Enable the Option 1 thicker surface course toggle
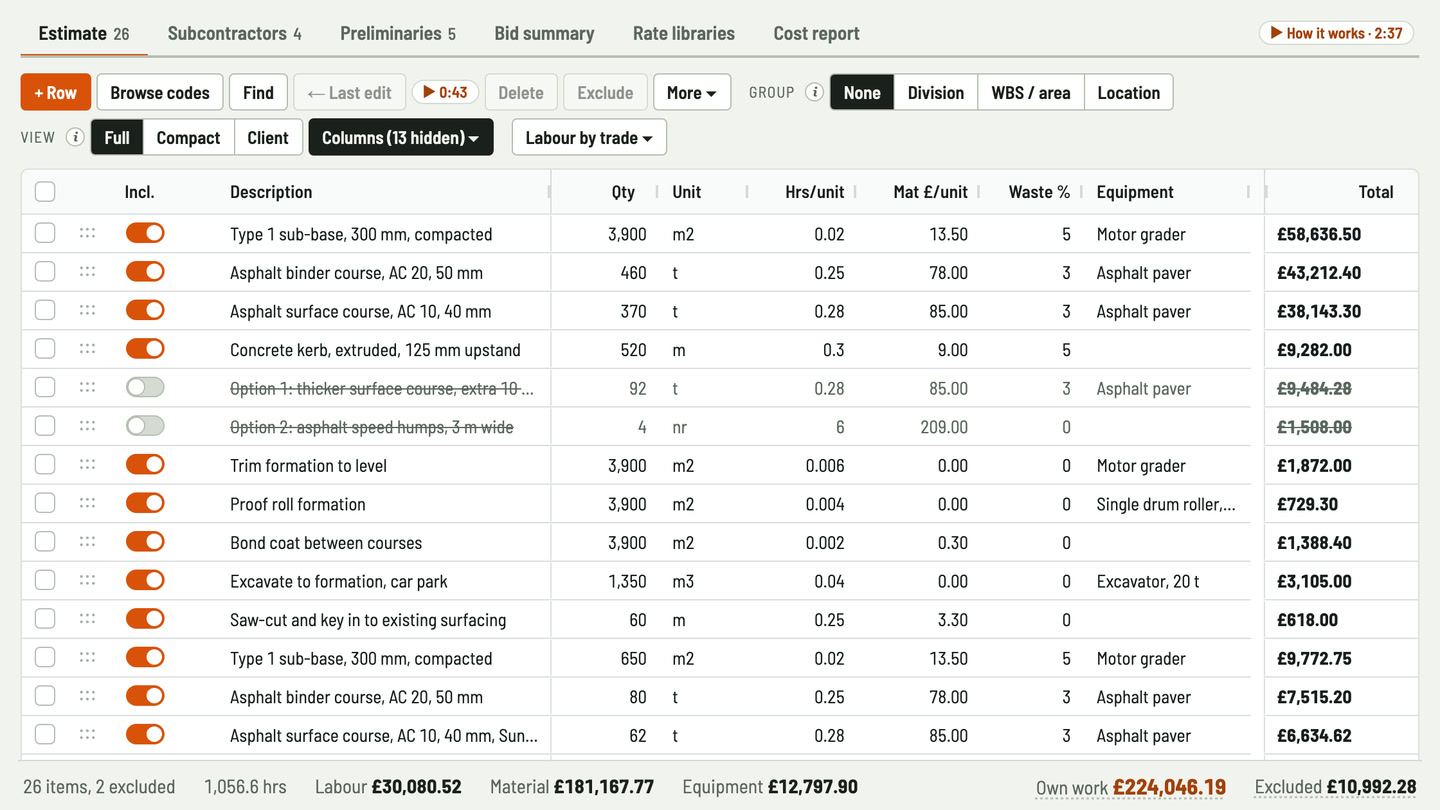This screenshot has height=810, width=1440. coord(145,388)
